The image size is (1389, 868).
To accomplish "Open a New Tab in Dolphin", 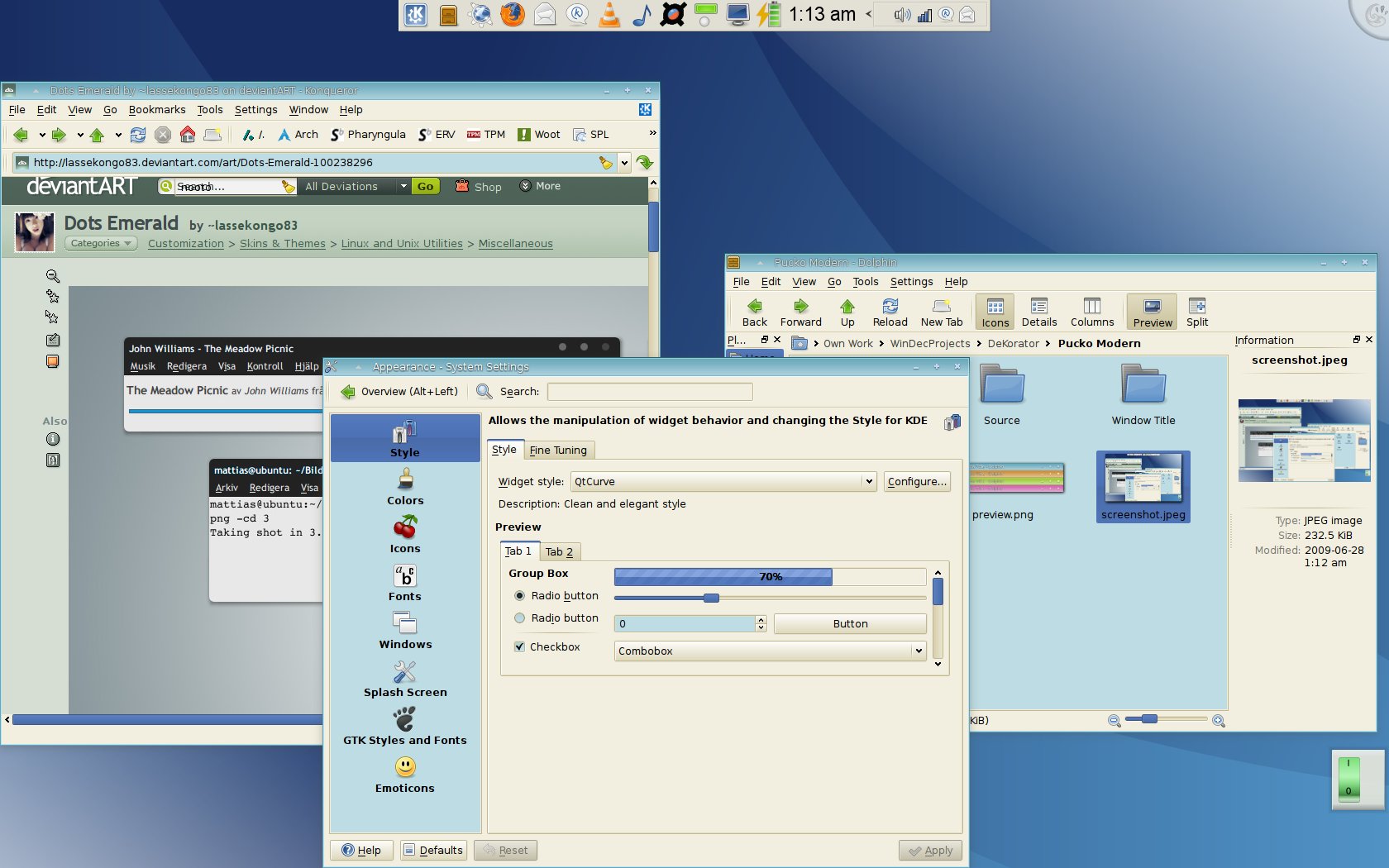I will pos(942,312).
